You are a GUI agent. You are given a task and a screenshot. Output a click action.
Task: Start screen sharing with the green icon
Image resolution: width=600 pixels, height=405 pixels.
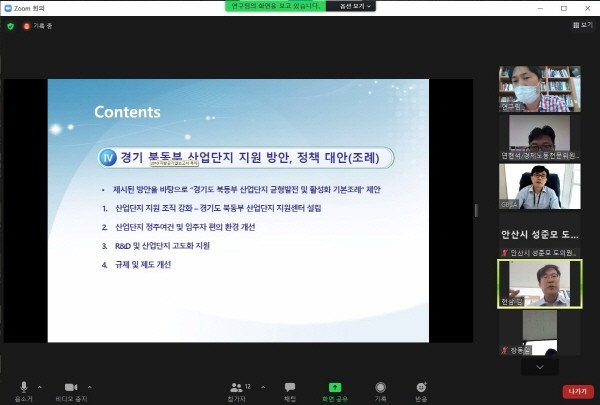pos(335,387)
